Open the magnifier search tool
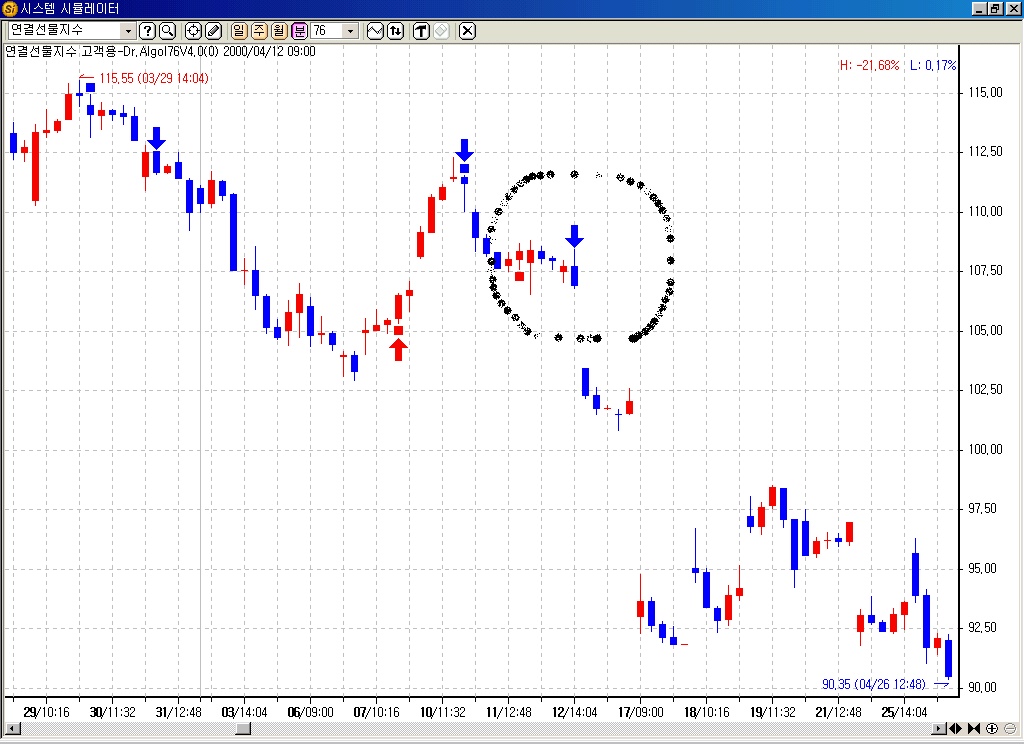 click(x=167, y=31)
